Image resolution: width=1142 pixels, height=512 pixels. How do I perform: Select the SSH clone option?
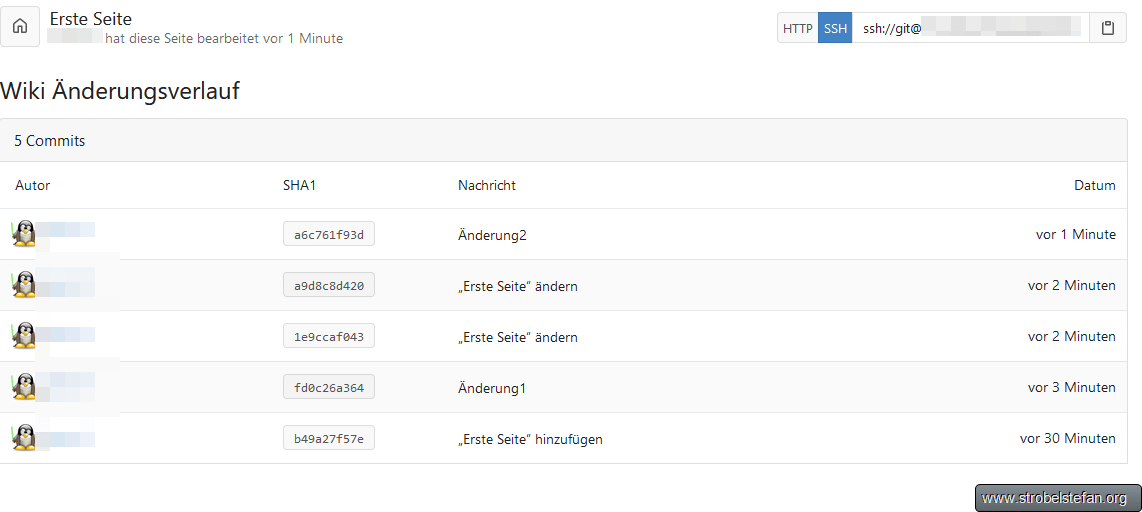835,28
